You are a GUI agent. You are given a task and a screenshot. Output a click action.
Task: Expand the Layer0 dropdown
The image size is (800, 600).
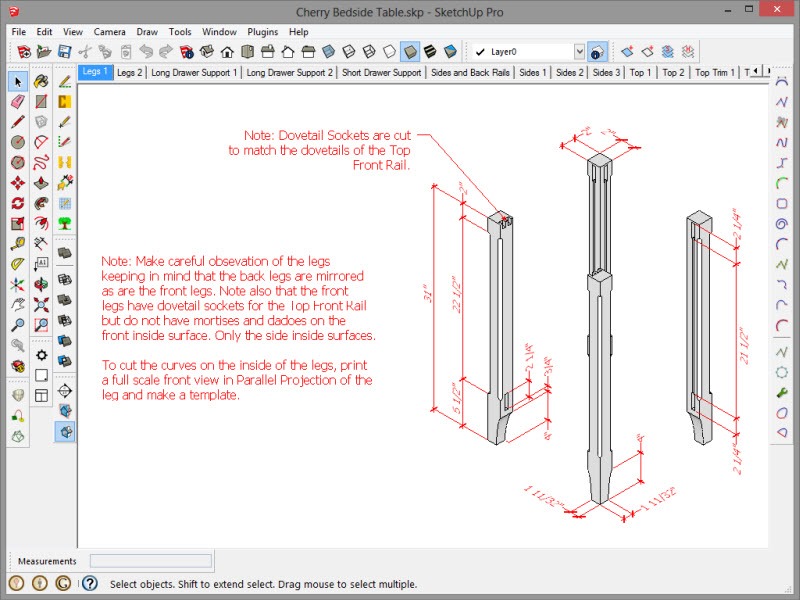(579, 51)
